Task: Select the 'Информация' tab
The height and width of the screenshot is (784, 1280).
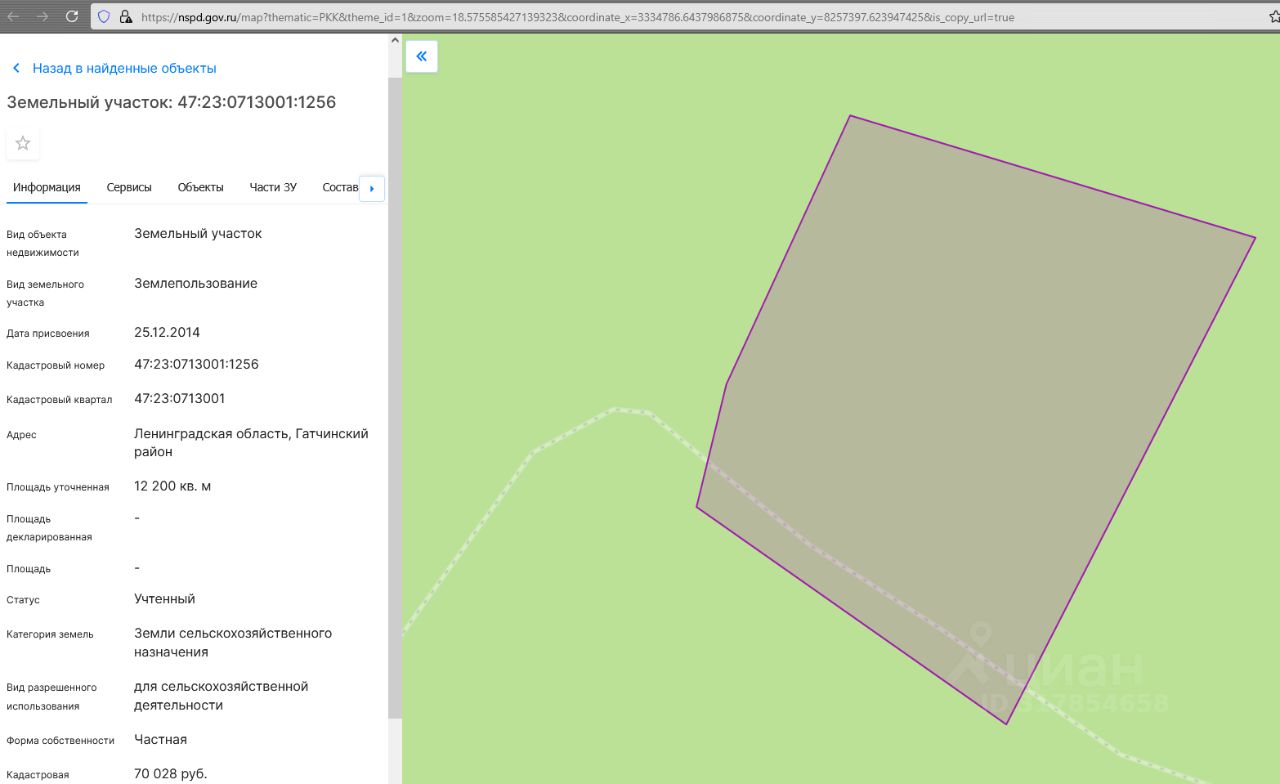Action: point(47,187)
